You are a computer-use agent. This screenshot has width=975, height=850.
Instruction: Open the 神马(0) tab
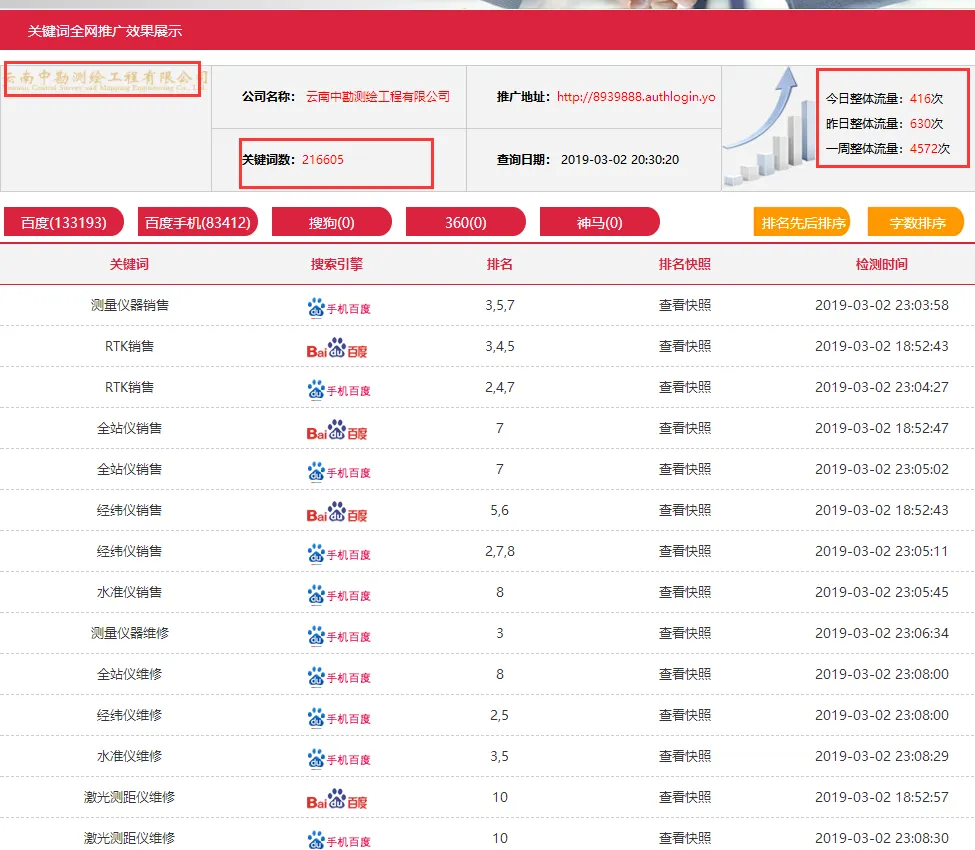tap(600, 222)
